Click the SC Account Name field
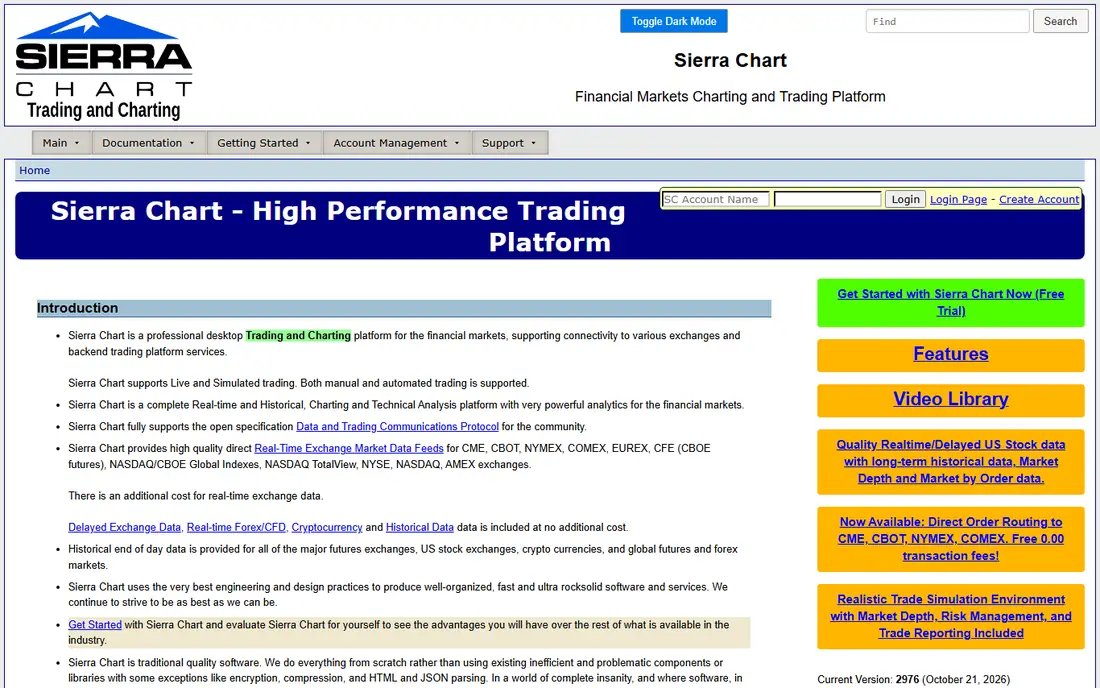 point(716,199)
